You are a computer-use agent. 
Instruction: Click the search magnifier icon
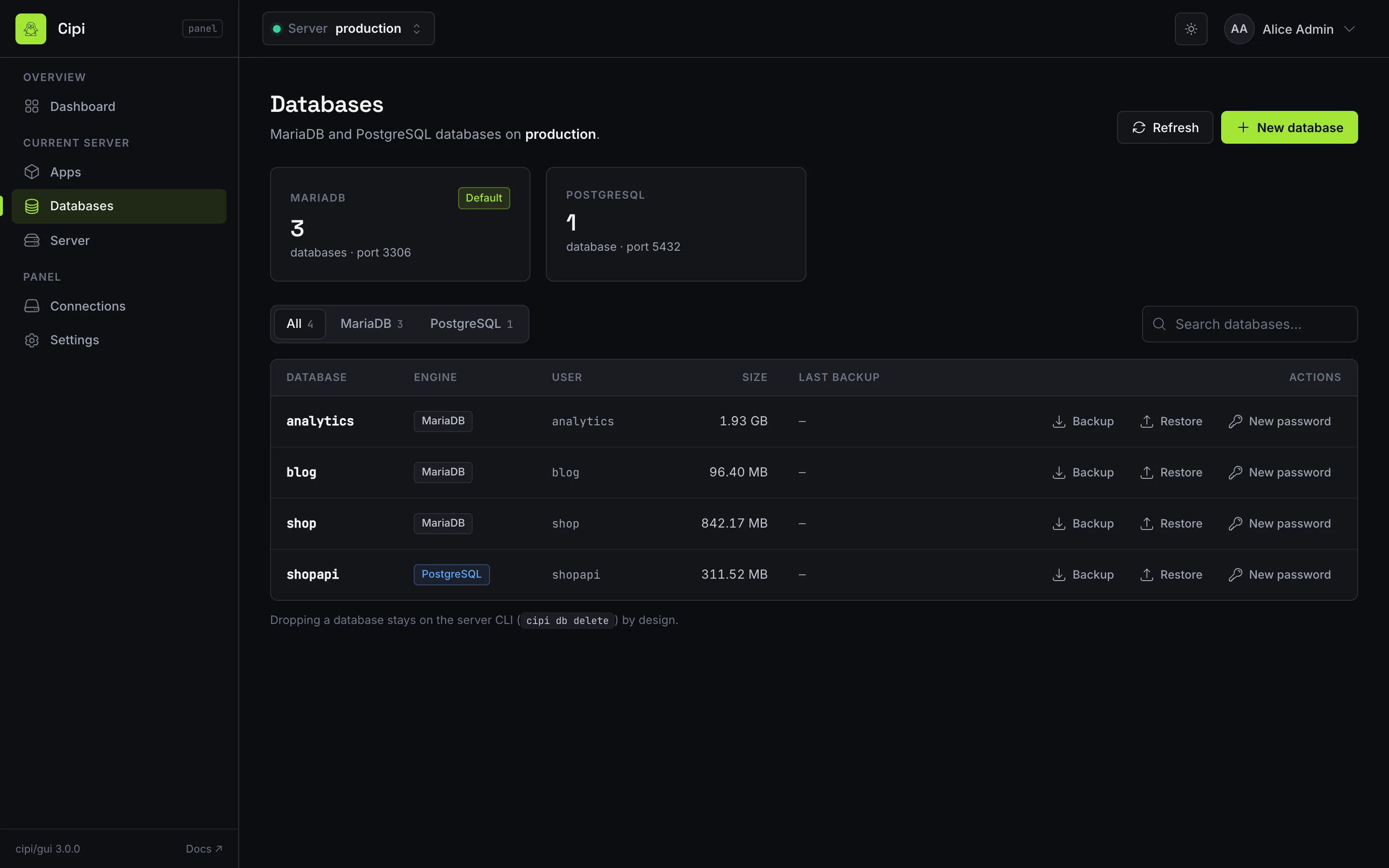click(1159, 325)
